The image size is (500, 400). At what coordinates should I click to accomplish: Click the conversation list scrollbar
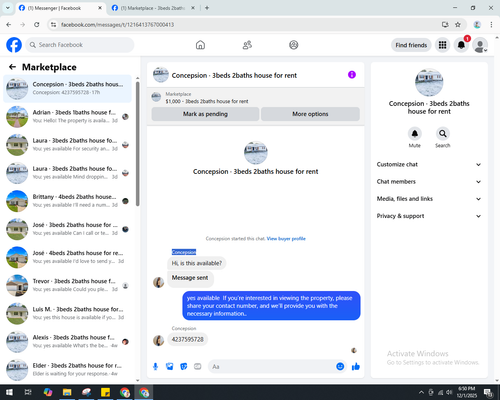coord(138,144)
